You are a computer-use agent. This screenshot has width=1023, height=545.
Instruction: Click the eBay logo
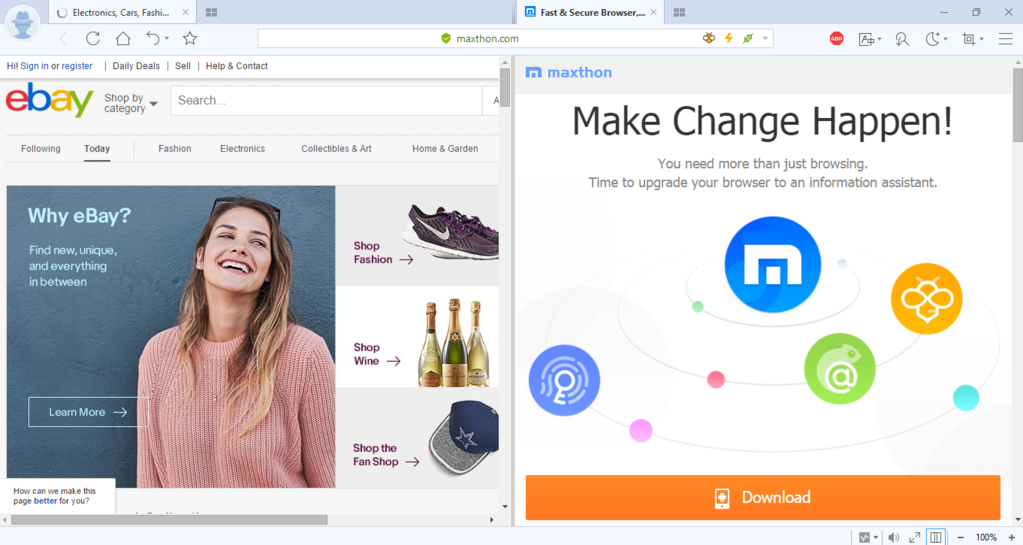(50, 100)
